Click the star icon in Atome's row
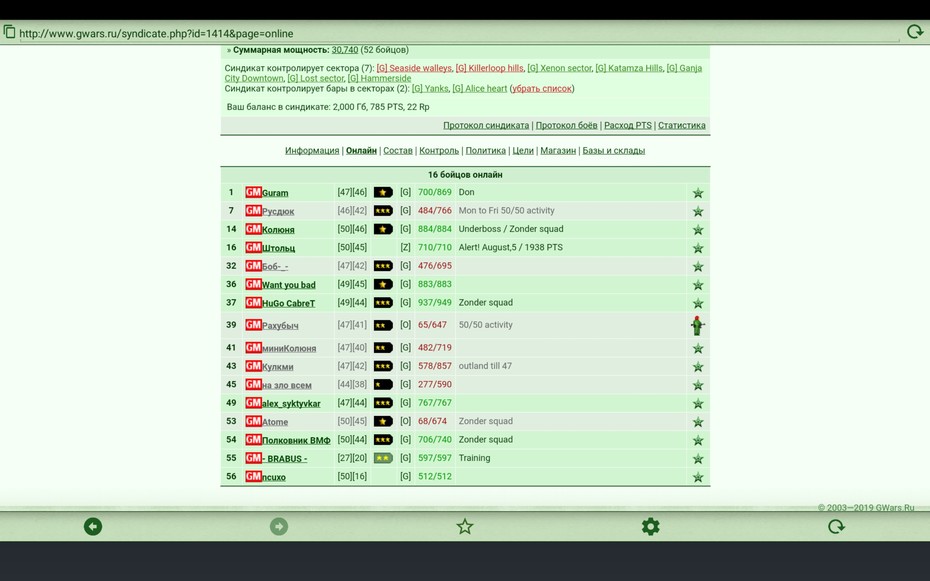Image resolution: width=930 pixels, height=581 pixels. [x=698, y=422]
